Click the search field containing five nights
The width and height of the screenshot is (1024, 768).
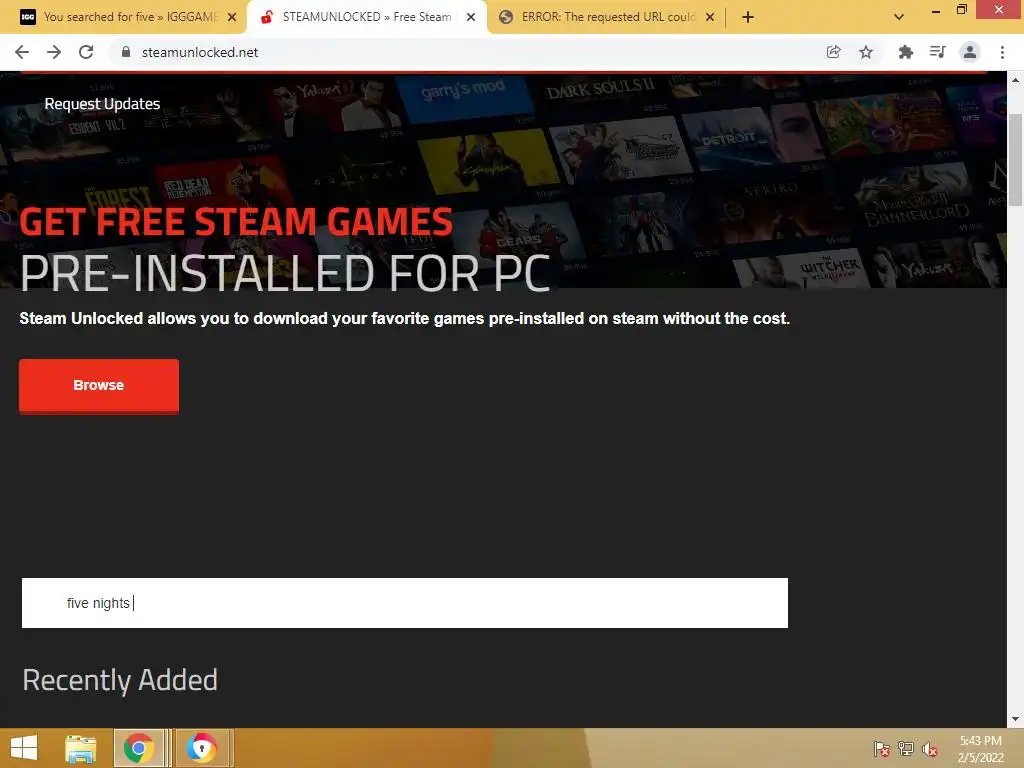coord(405,603)
